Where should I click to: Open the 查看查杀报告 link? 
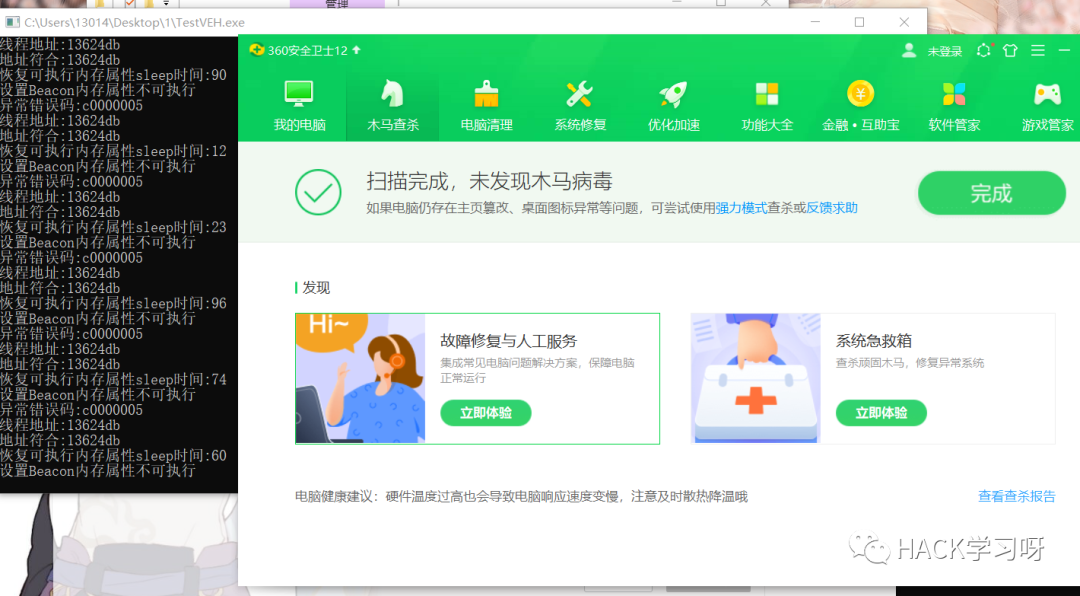point(1017,496)
